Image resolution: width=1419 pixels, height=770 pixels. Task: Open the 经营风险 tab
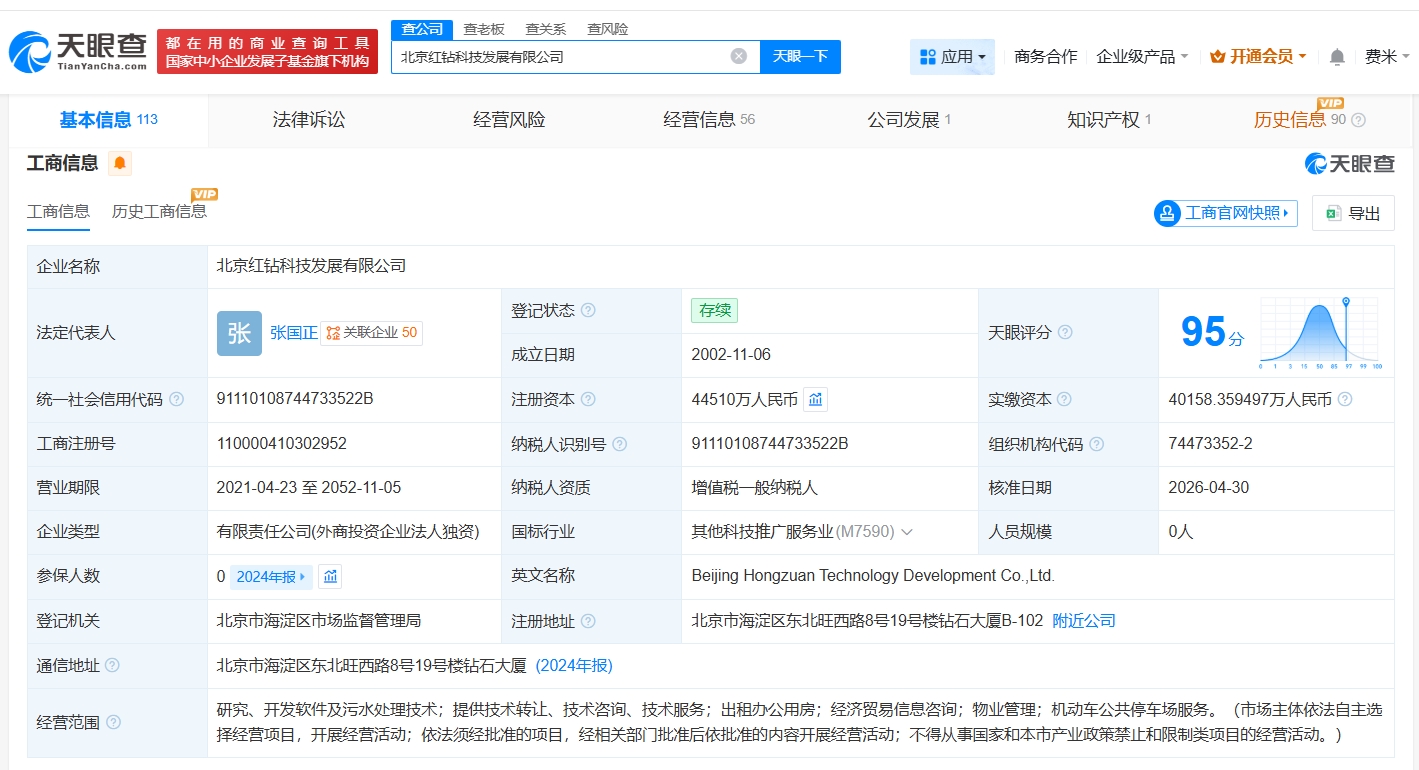[509, 120]
